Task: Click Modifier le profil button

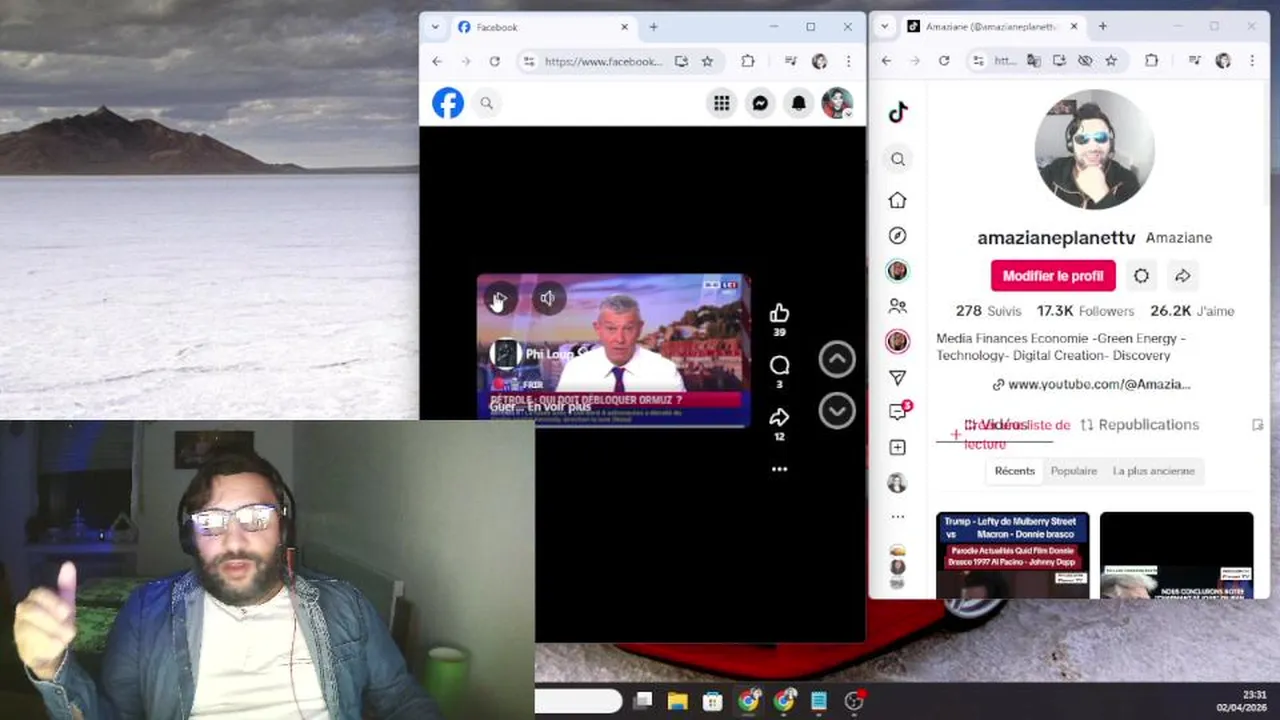Action: tap(1053, 276)
